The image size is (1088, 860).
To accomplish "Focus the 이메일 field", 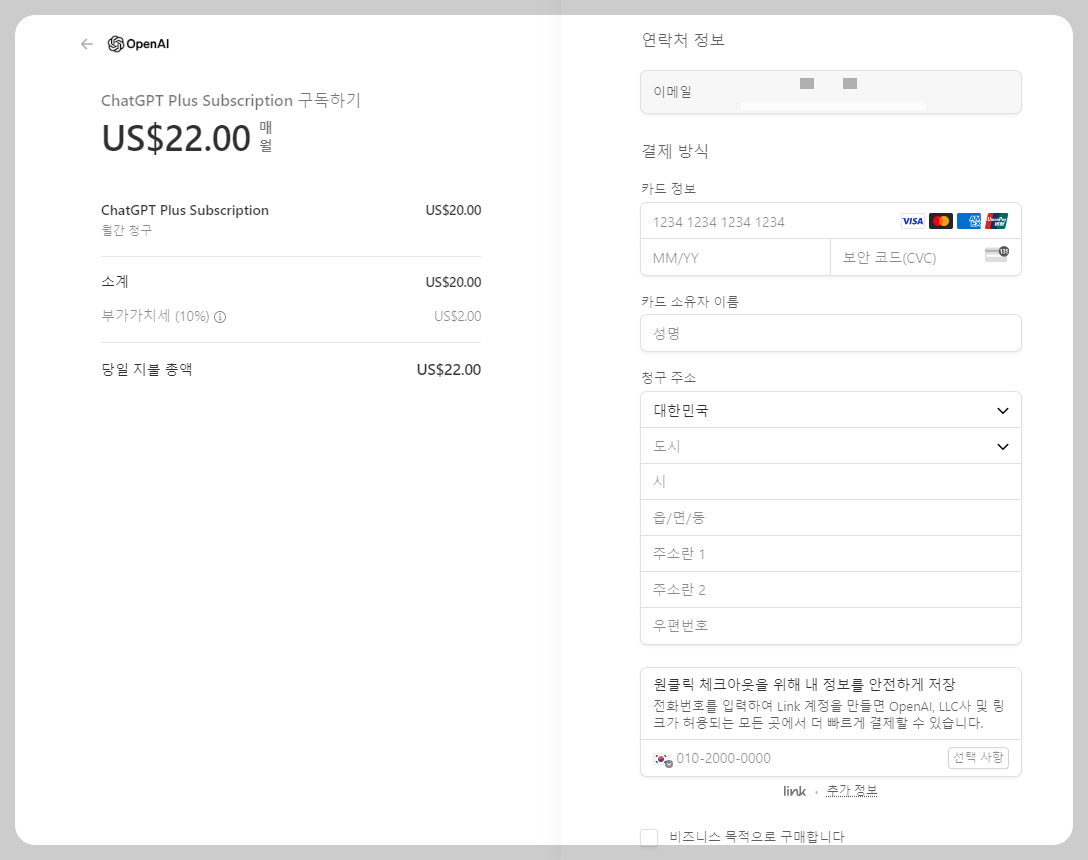I will [831, 92].
